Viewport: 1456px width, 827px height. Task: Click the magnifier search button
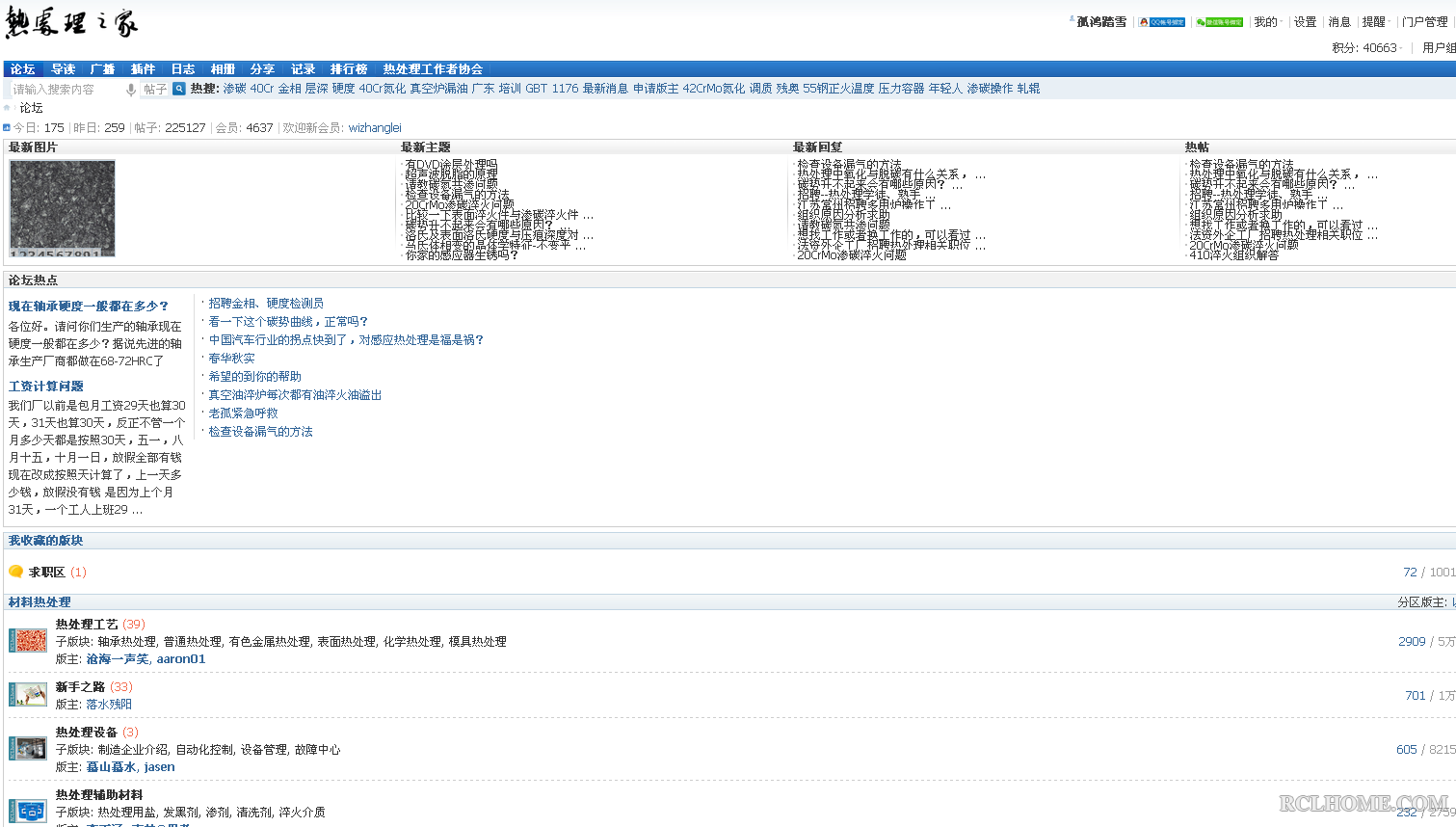[x=179, y=89]
